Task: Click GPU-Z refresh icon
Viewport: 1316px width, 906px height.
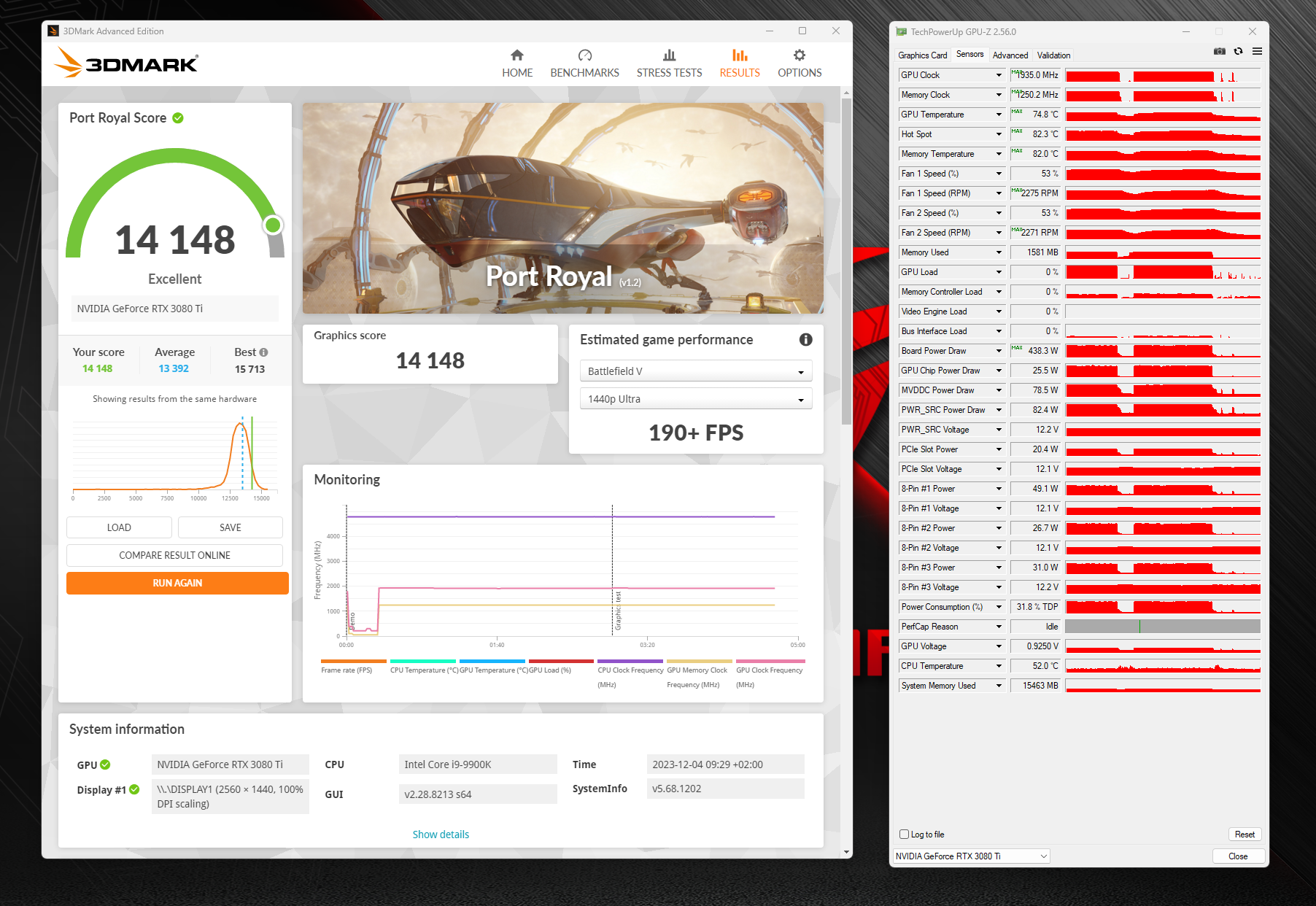Action: [1238, 51]
